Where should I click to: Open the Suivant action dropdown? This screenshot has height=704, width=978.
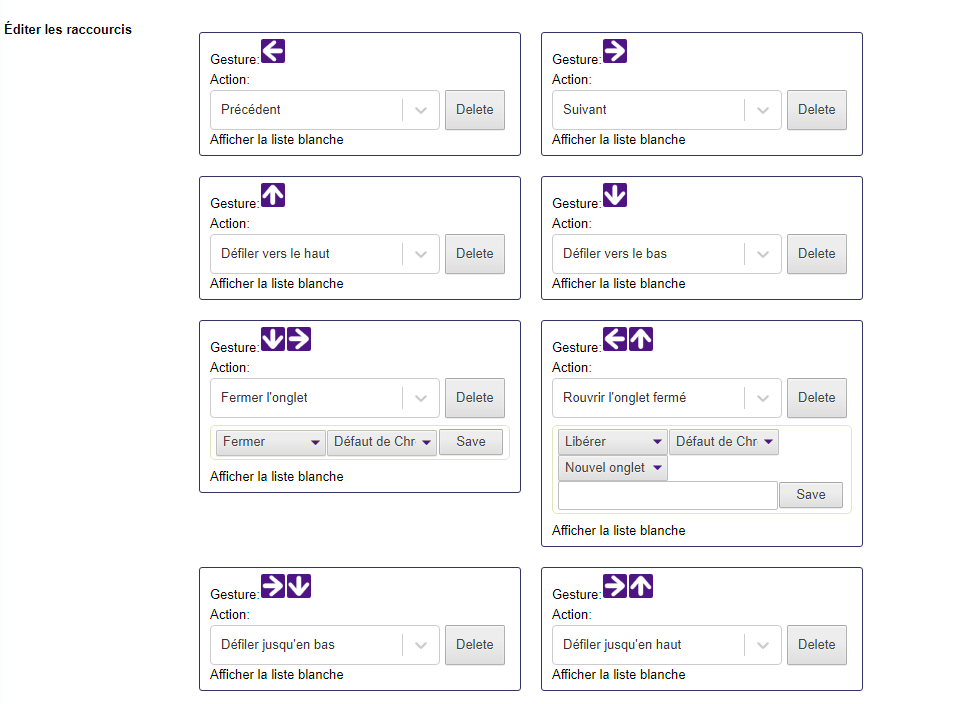tap(667, 110)
